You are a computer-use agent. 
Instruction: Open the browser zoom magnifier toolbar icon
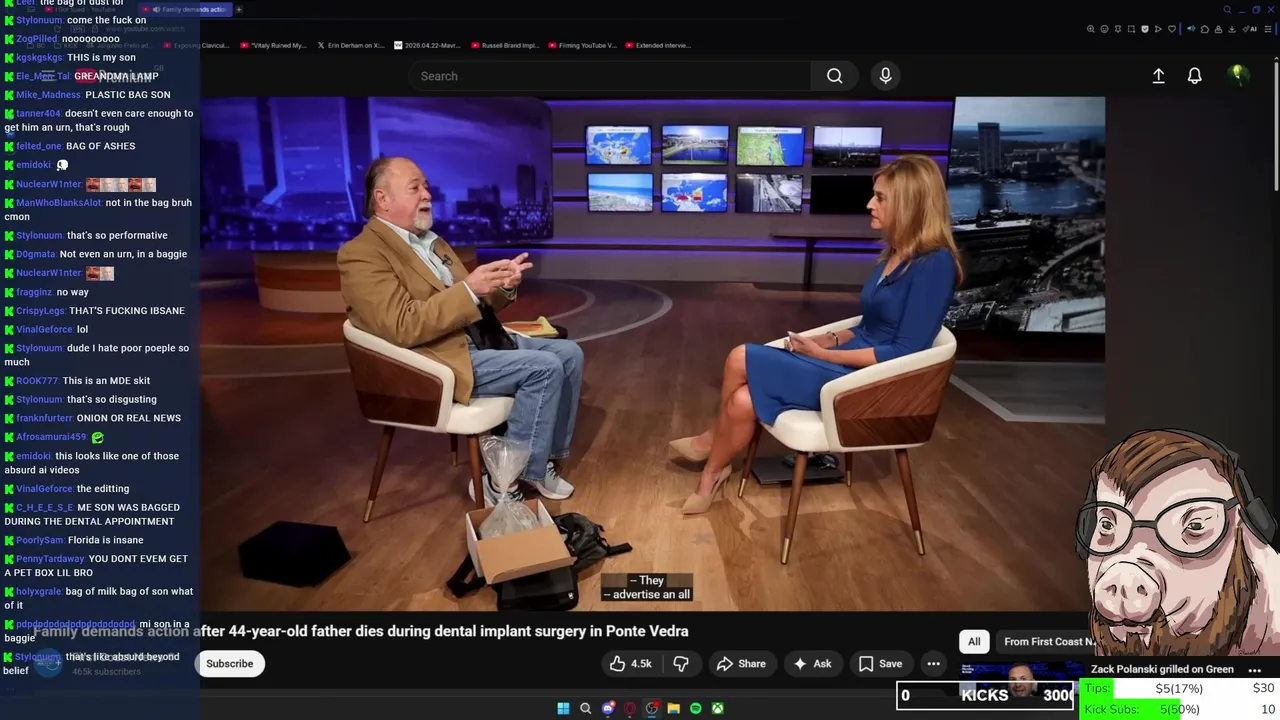1090,29
